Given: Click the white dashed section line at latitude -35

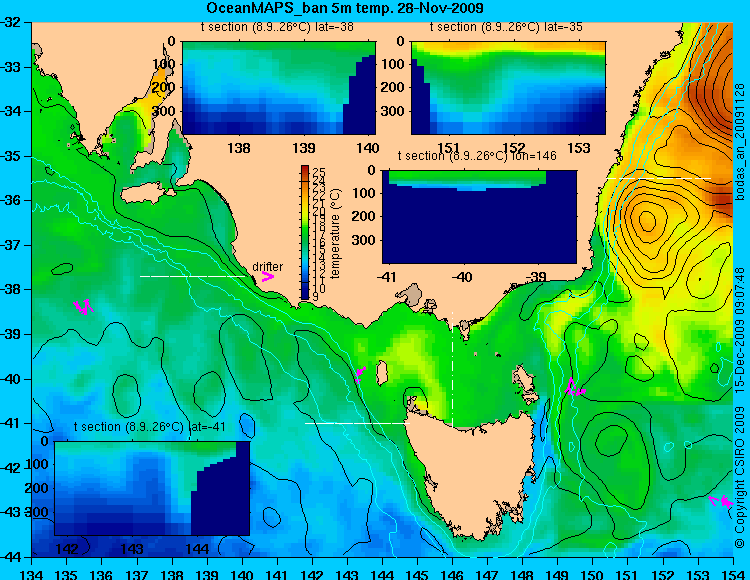Looking at the screenshot, I should (659, 178).
